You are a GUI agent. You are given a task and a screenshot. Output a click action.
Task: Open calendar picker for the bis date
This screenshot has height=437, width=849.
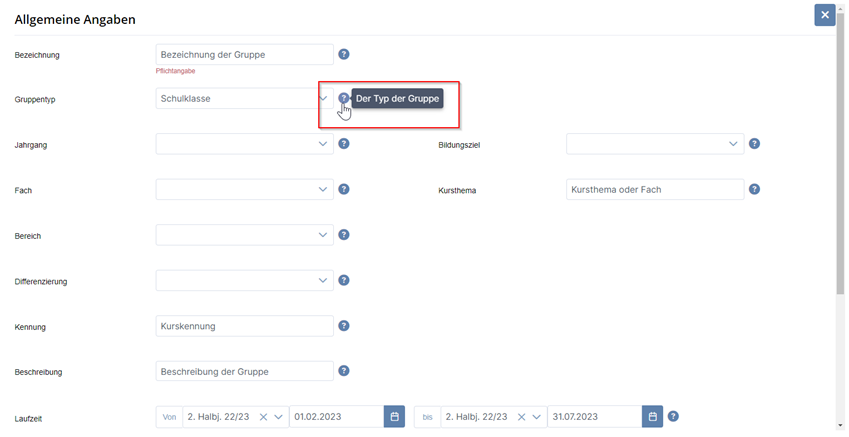(x=652, y=417)
